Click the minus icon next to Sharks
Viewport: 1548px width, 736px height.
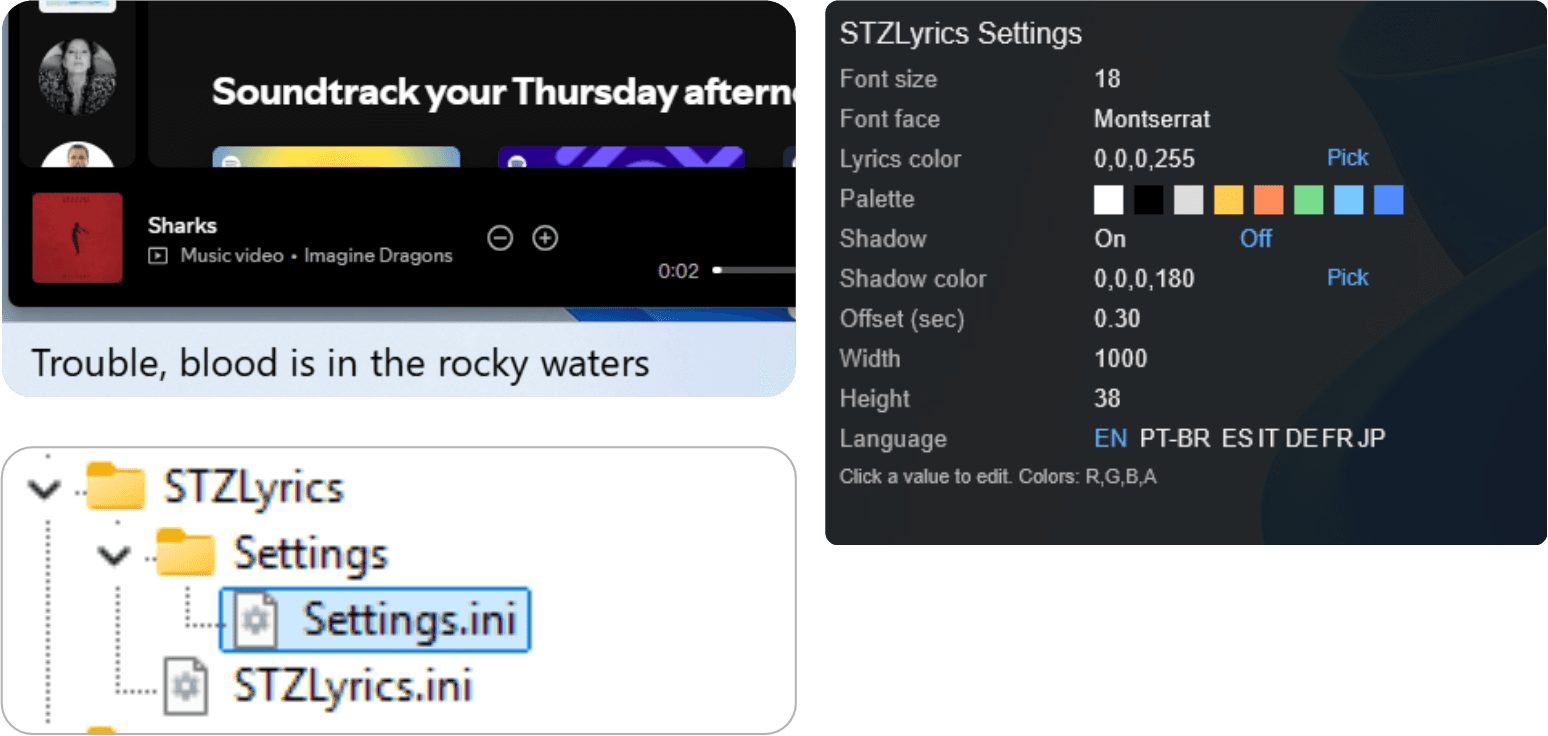pos(500,238)
